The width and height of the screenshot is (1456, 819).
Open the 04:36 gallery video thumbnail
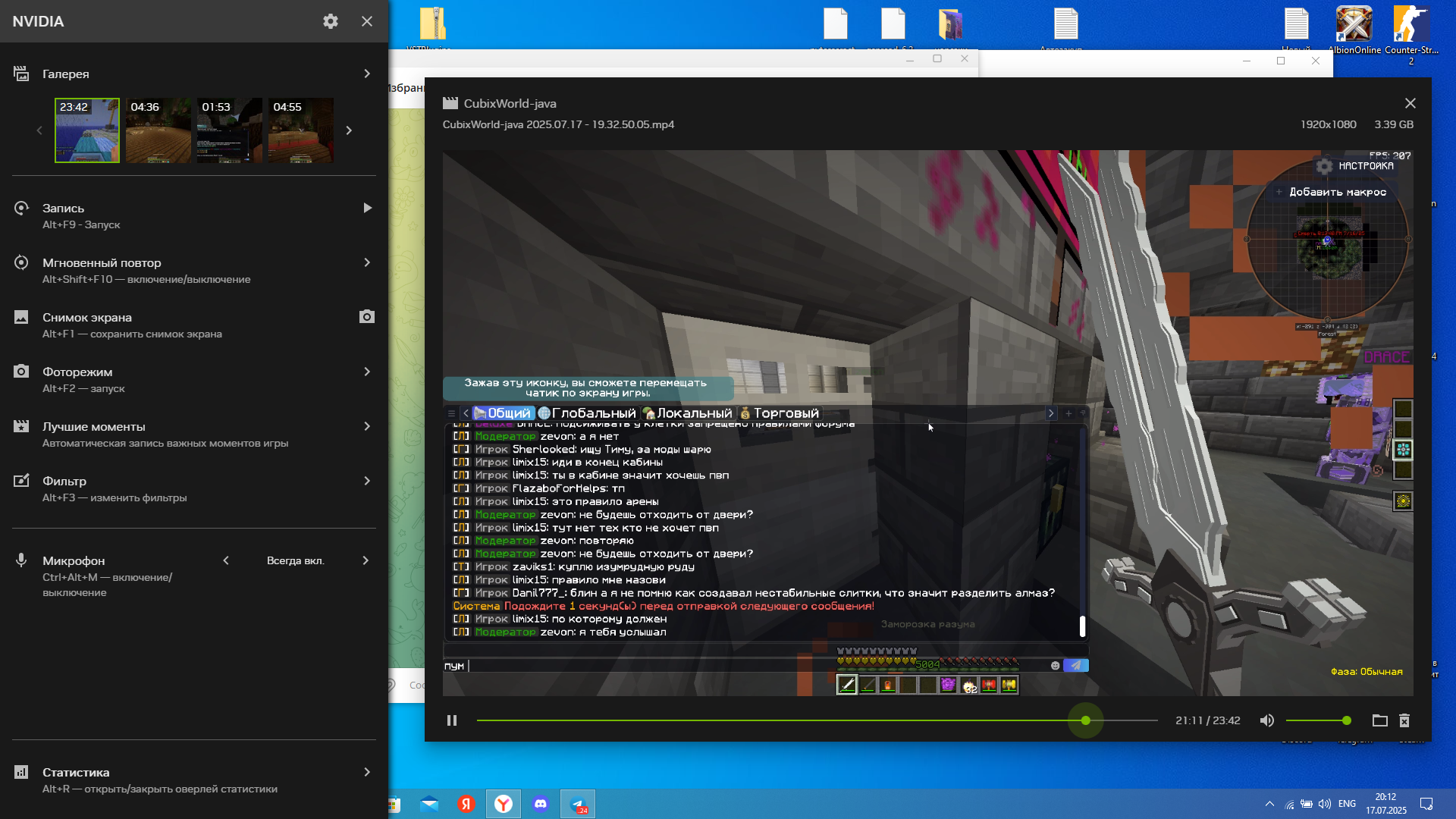[x=158, y=130]
